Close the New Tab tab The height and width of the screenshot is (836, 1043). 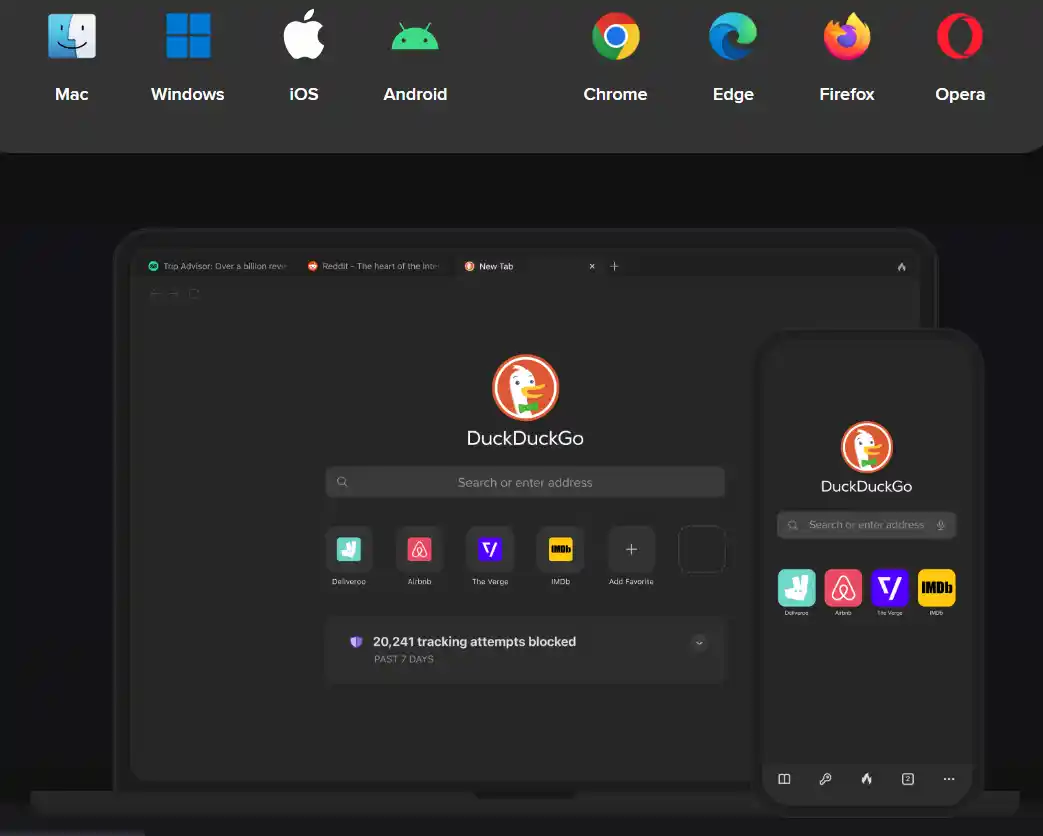point(592,266)
